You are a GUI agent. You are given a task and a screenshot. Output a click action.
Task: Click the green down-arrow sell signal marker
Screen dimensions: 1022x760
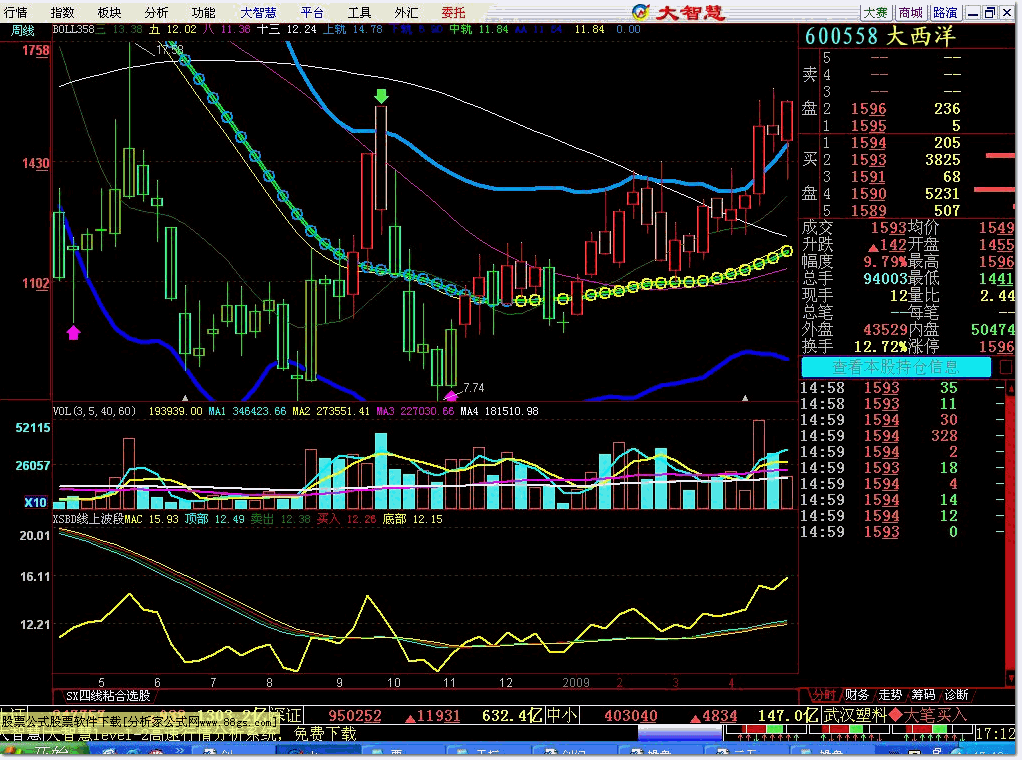381,96
